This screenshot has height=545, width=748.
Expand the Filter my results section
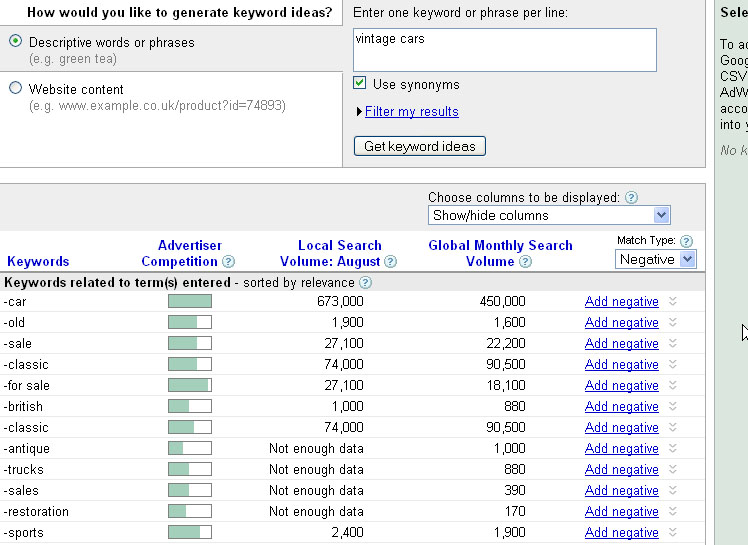pos(411,112)
